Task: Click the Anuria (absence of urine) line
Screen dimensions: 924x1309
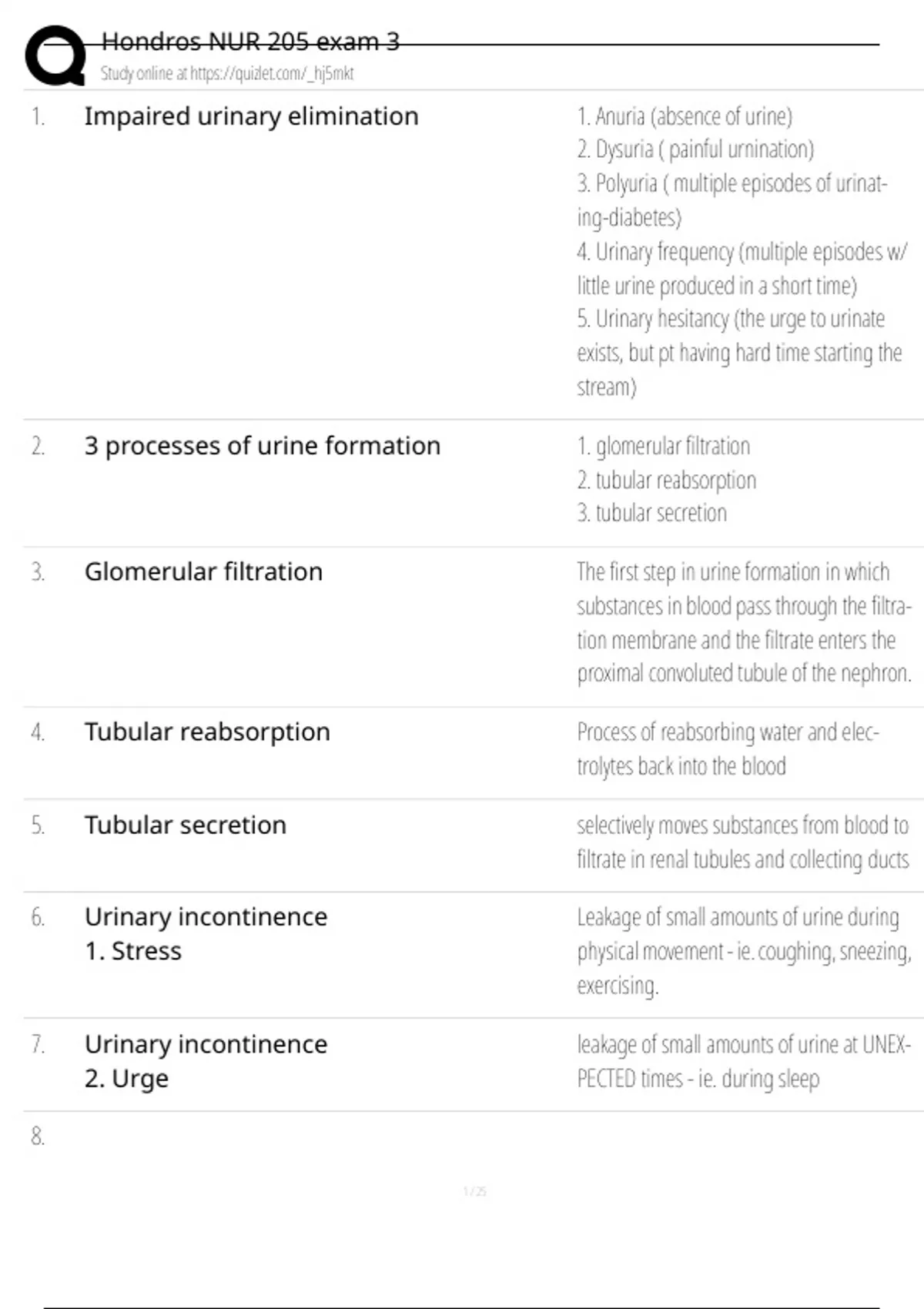Action: [x=685, y=116]
